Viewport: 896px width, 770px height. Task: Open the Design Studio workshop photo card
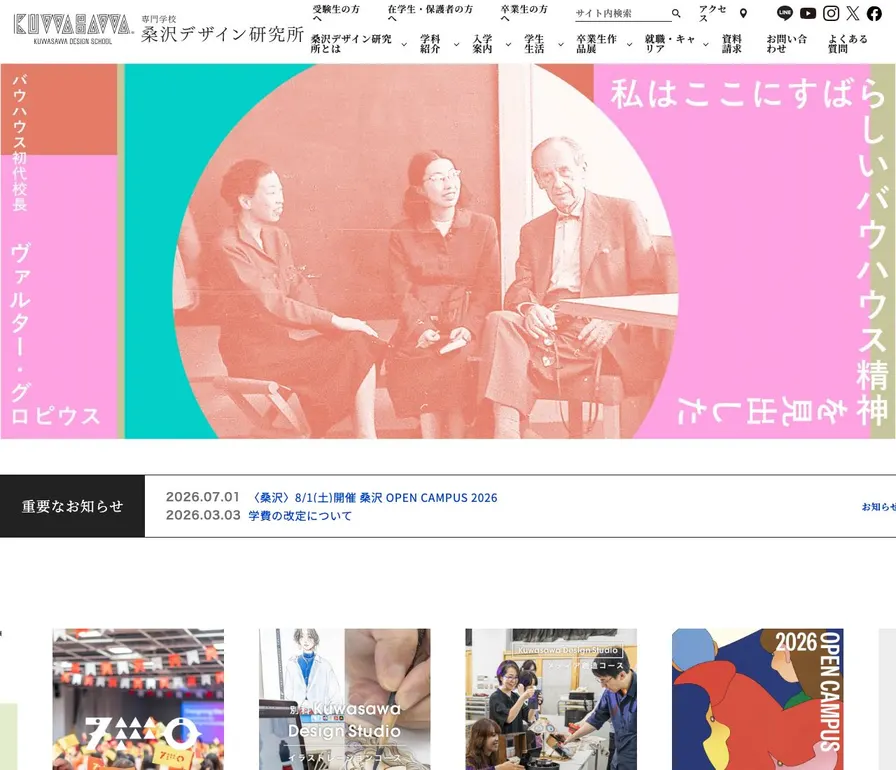pyautogui.click(x=551, y=699)
